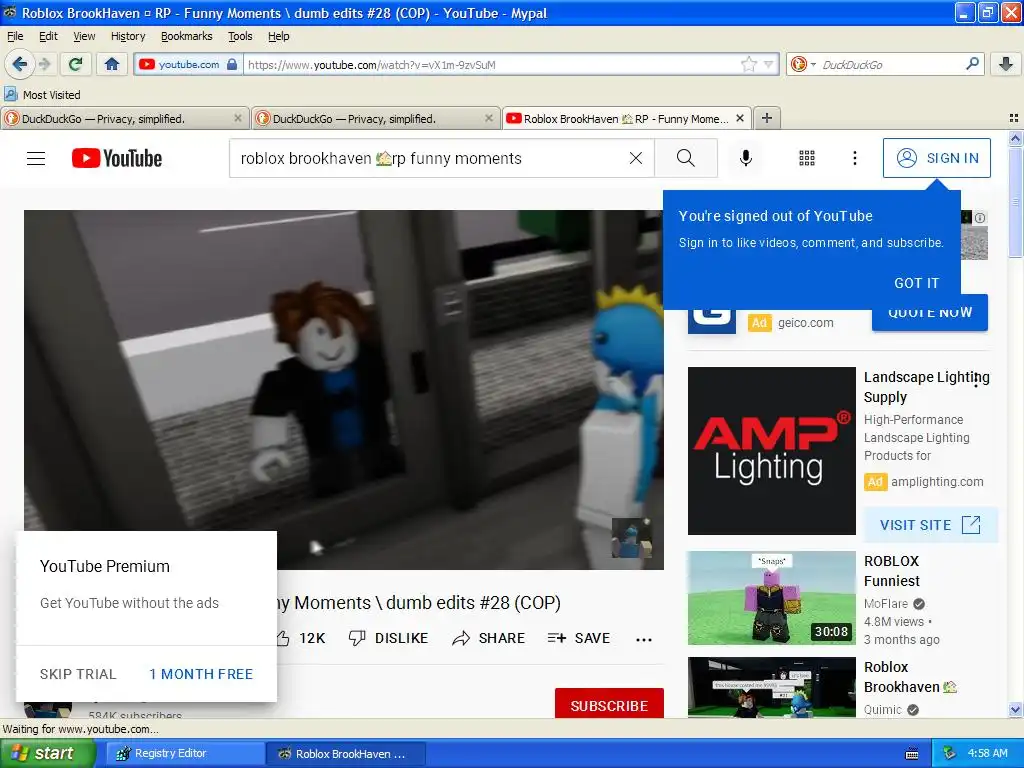The height and width of the screenshot is (768, 1024).
Task: Open the YouTube hamburger guide menu
Action: coord(36,158)
